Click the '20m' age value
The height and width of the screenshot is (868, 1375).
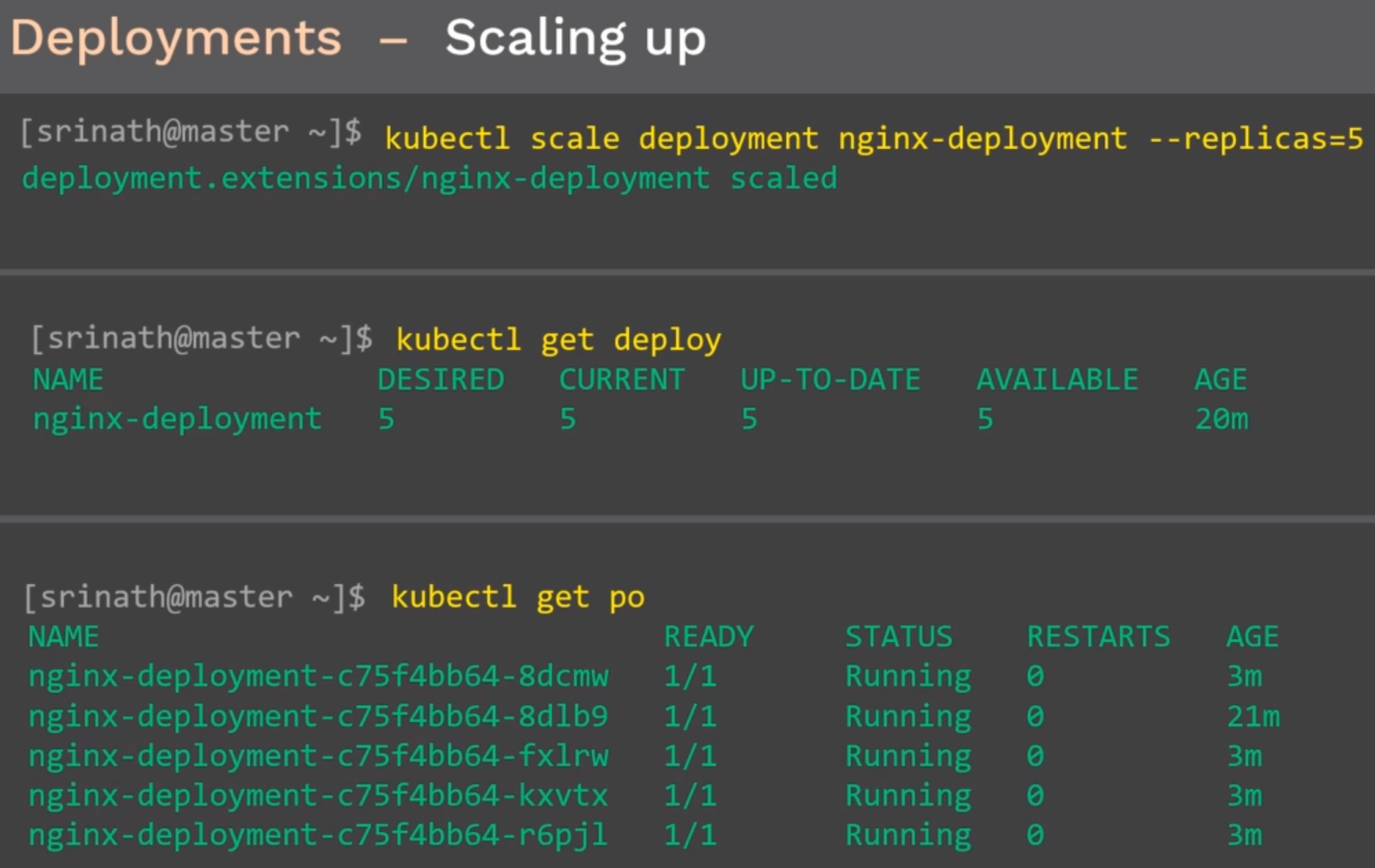pyautogui.click(x=1222, y=419)
